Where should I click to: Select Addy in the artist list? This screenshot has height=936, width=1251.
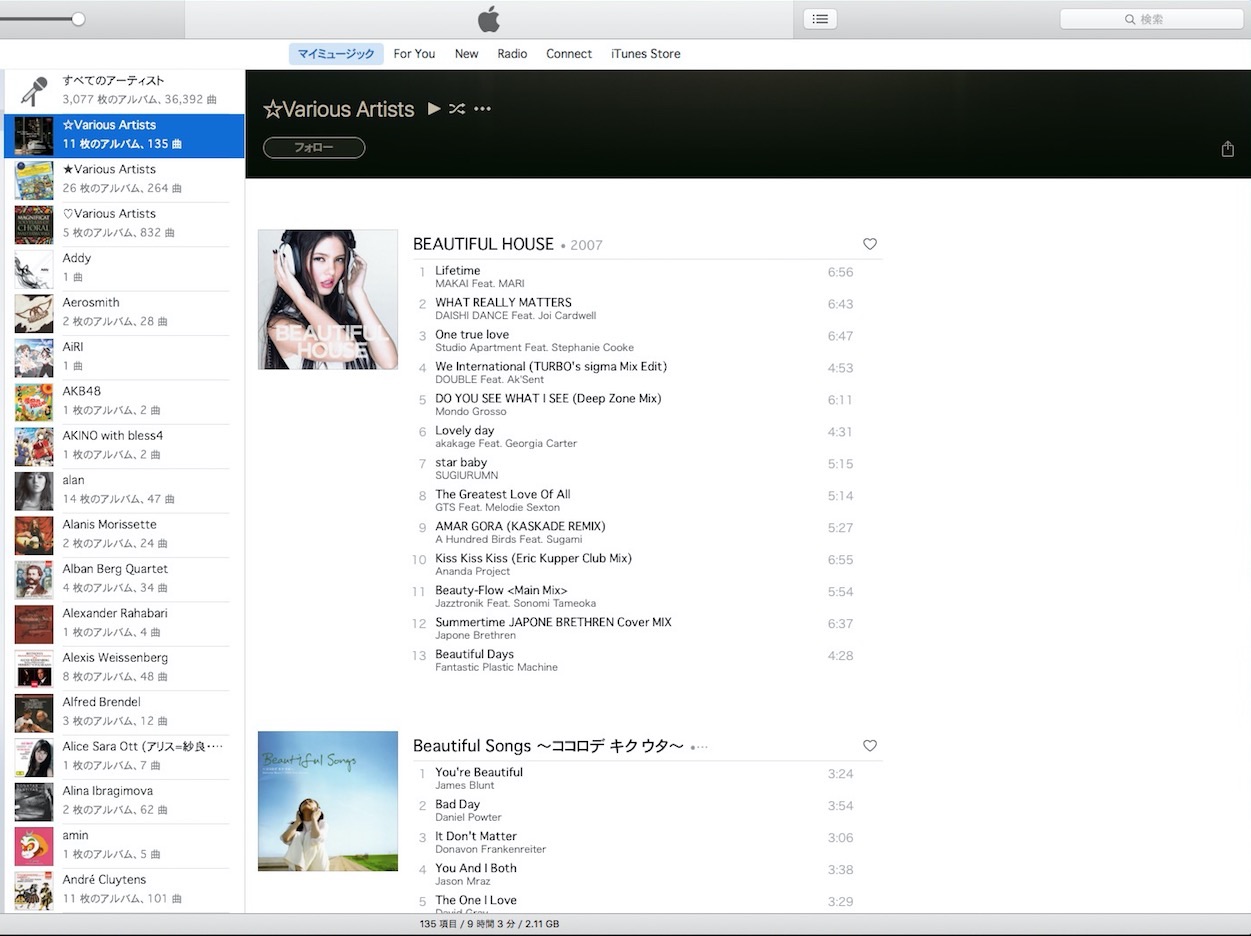(x=124, y=269)
